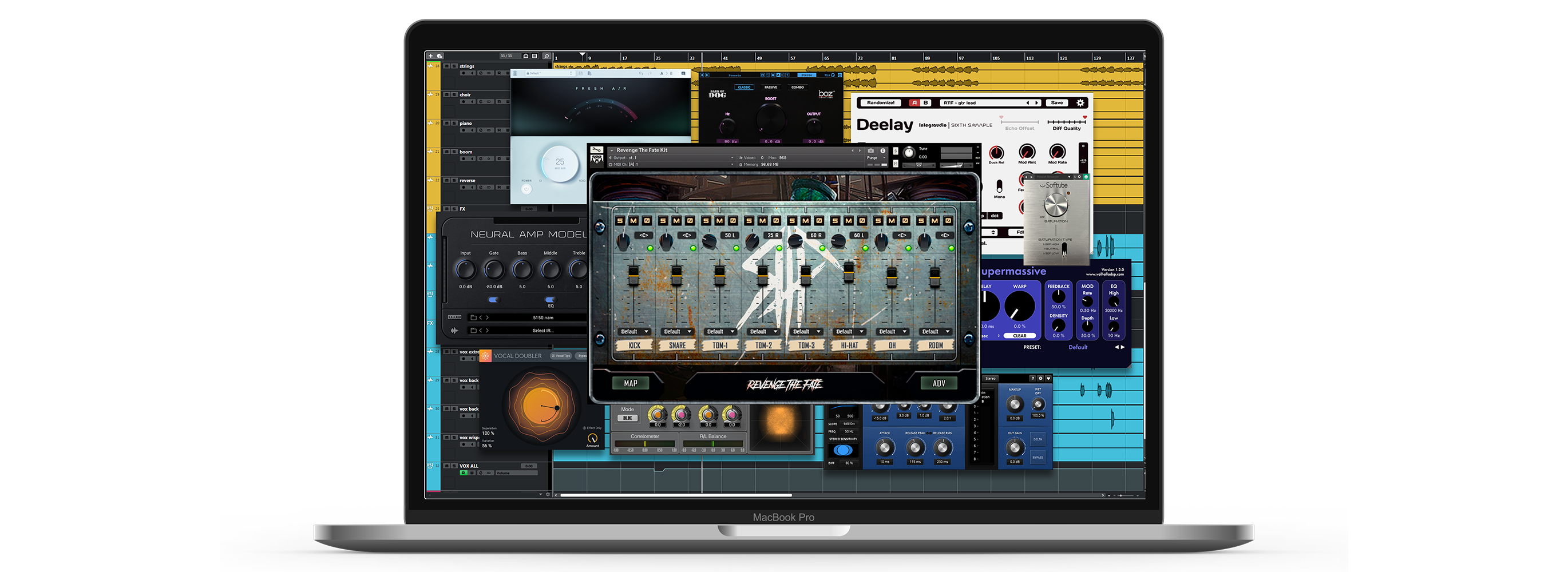
Task: Toggle the green LED on ROOM channel
Action: tap(951, 248)
